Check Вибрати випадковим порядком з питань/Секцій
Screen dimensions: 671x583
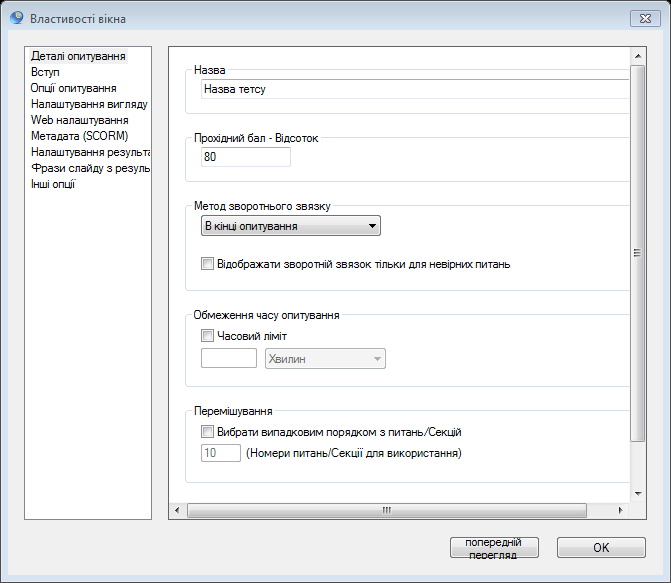[x=207, y=431]
